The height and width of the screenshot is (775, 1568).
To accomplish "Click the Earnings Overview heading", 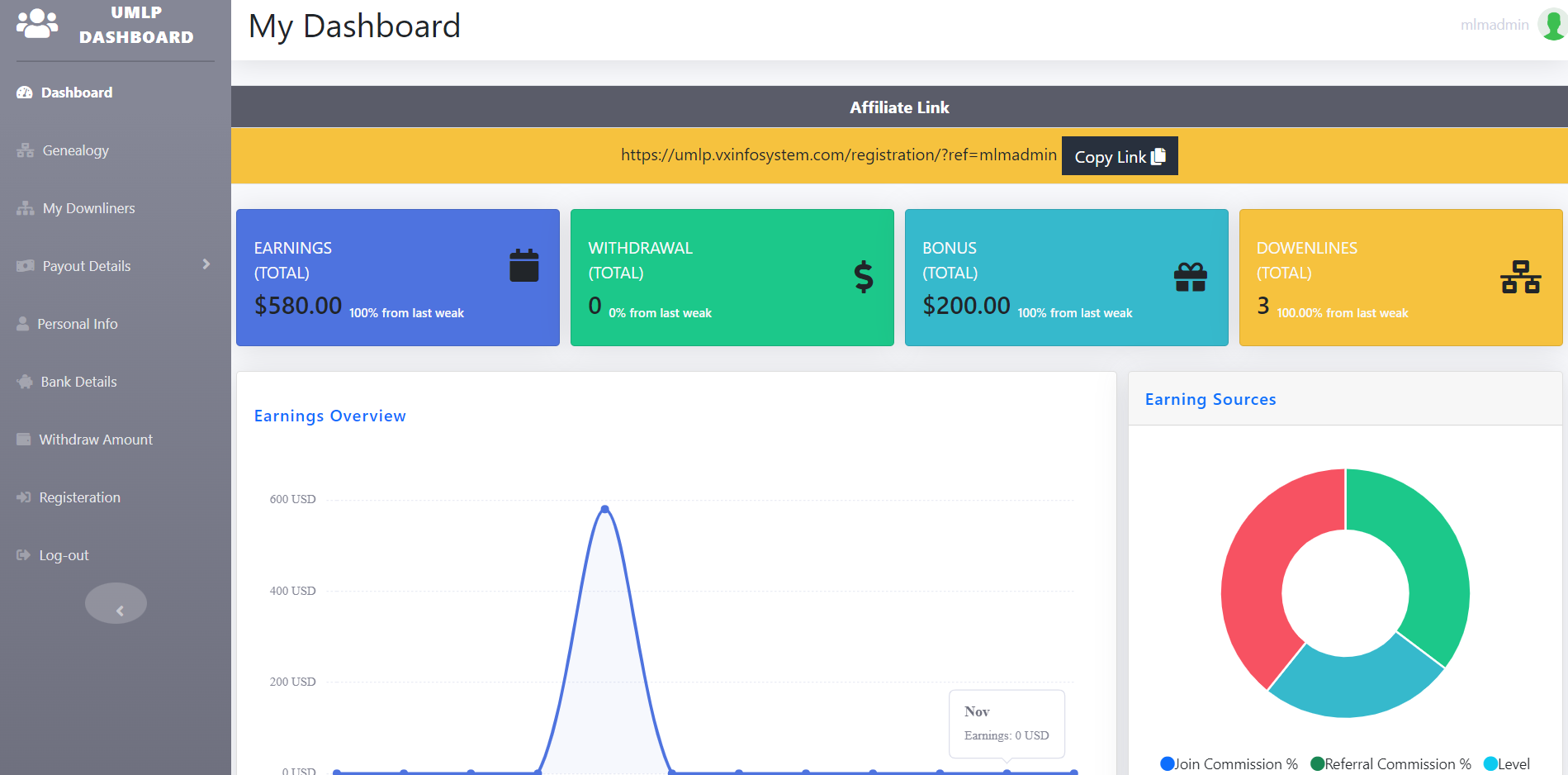I will tap(330, 416).
